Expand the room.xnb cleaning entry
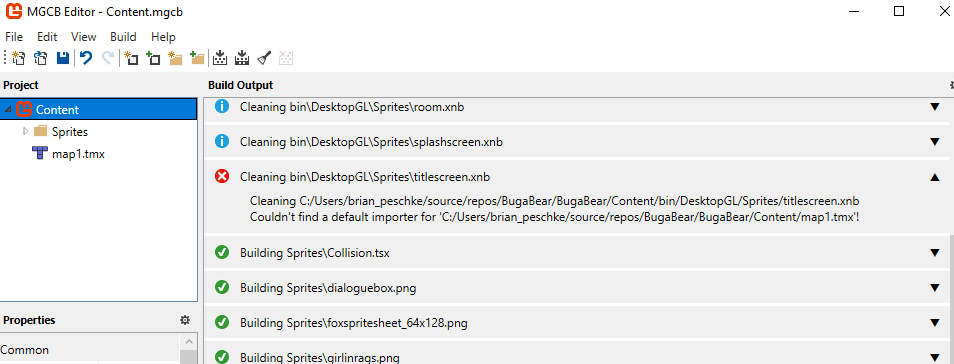Image resolution: width=954 pixels, height=364 pixels. click(935, 107)
